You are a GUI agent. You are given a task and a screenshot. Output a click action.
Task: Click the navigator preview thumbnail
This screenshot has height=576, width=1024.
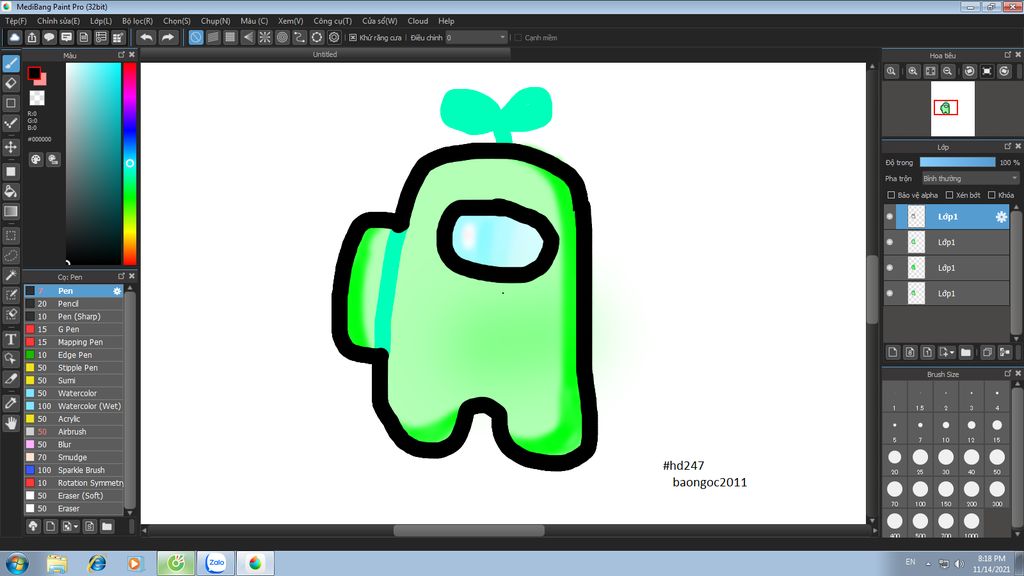point(952,108)
